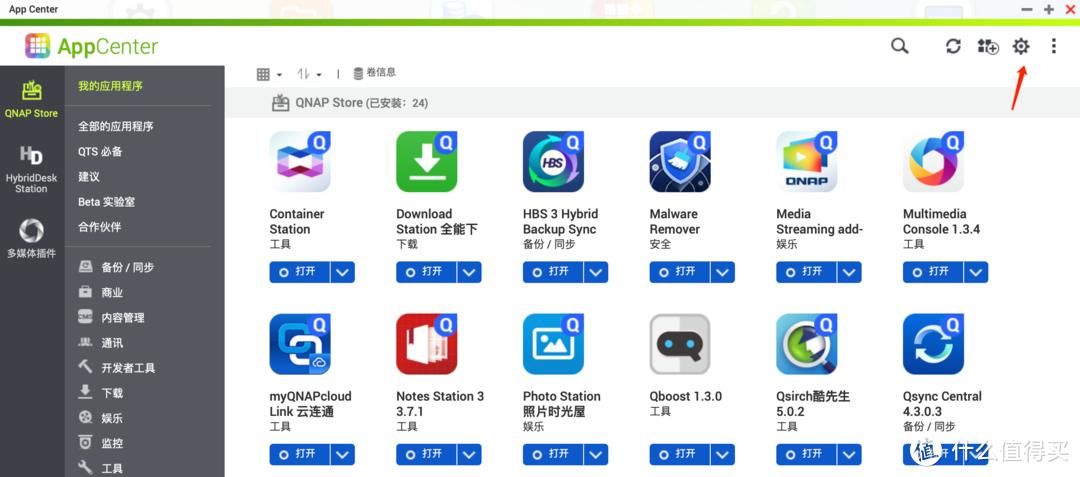Open the sort order dropdown

point(309,74)
